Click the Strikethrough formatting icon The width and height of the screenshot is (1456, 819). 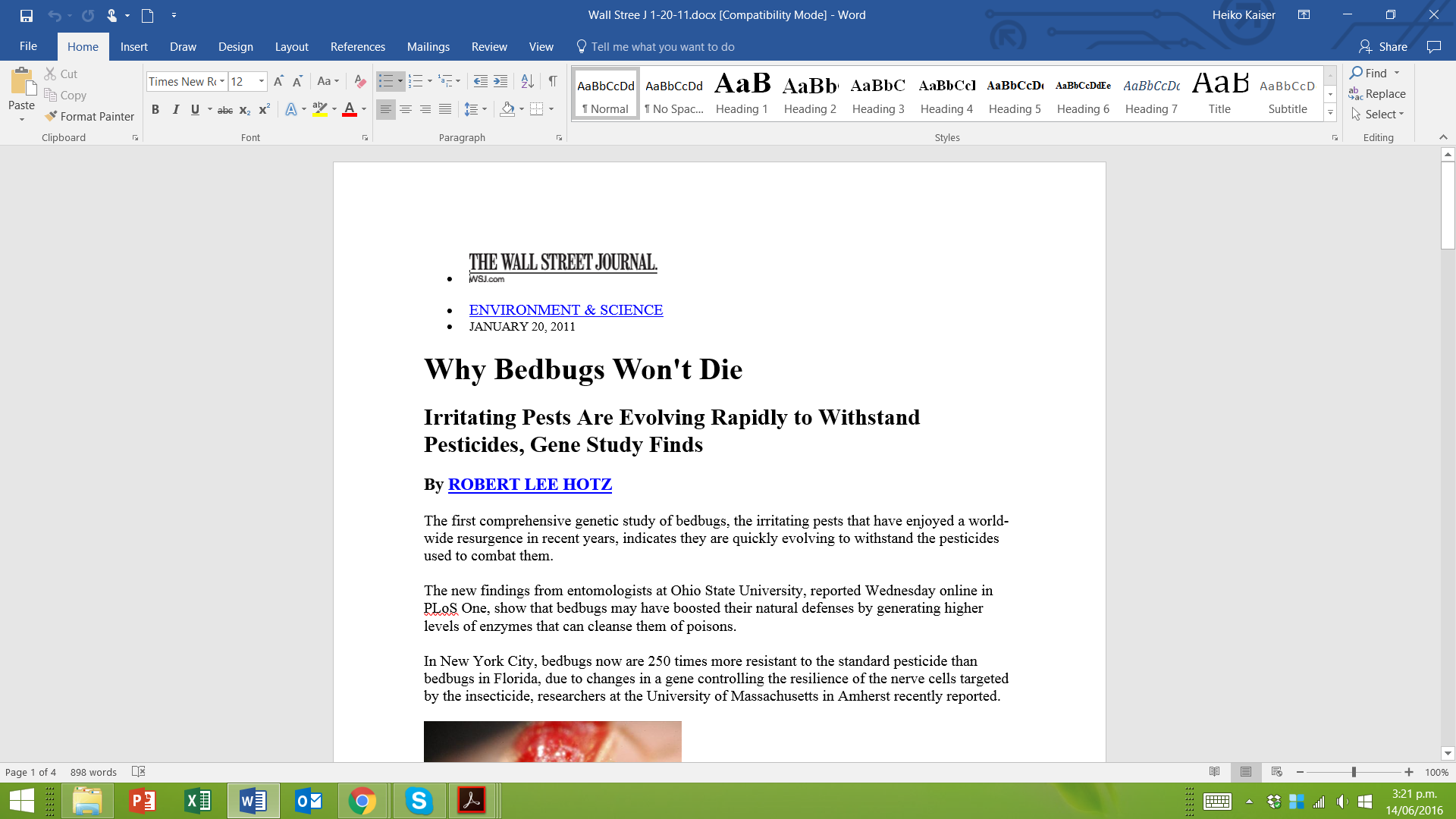point(225,110)
